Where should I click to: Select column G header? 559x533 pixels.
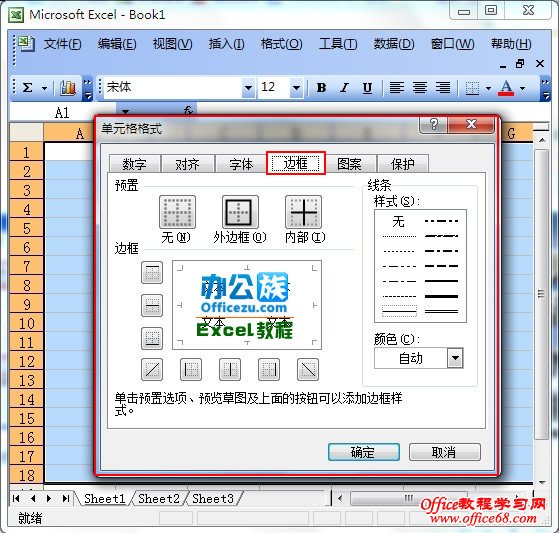coord(511,133)
